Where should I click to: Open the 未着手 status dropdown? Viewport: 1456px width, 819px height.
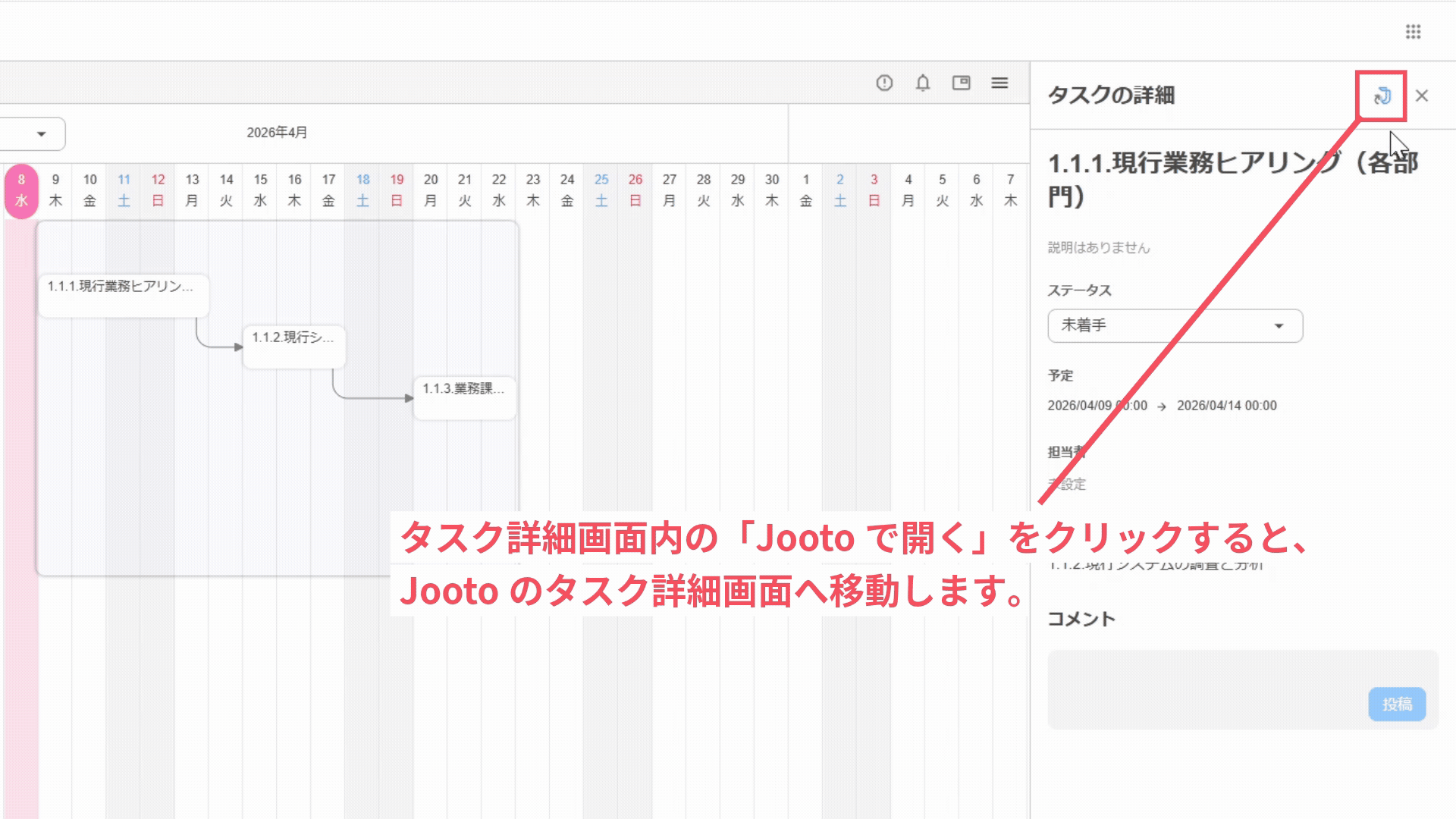[1175, 325]
